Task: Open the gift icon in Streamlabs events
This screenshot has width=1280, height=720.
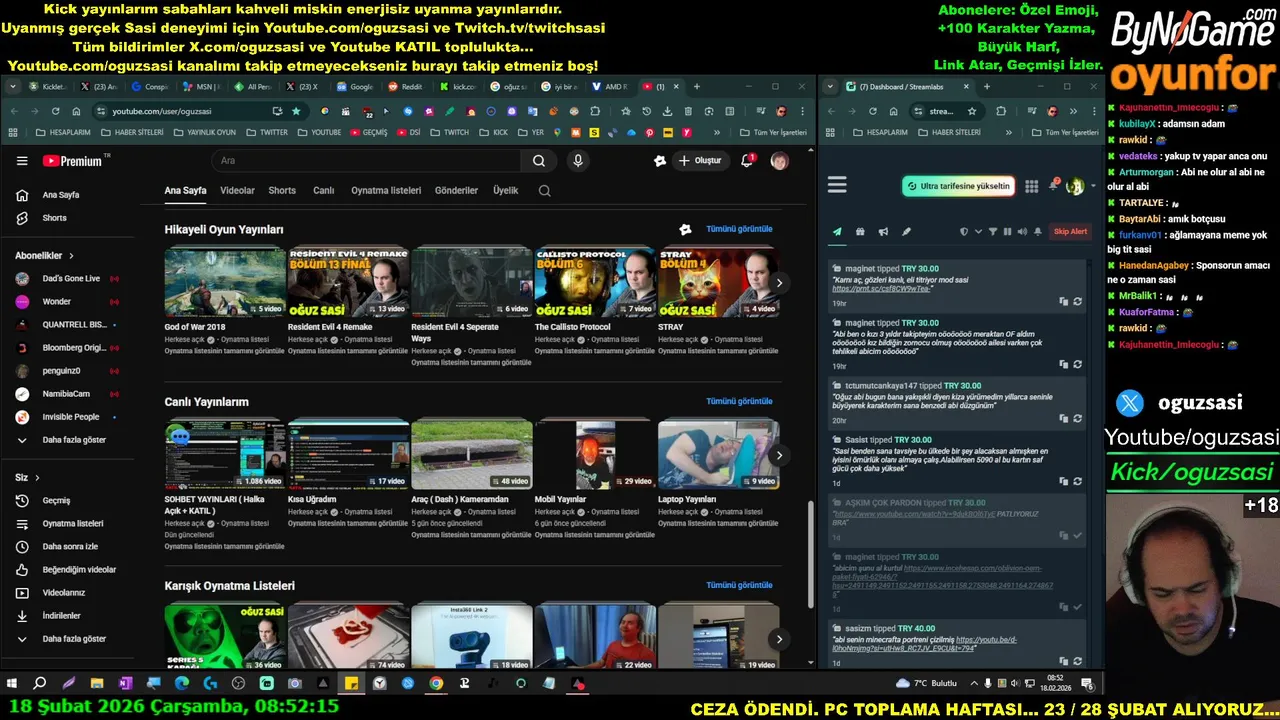Action: (x=860, y=232)
